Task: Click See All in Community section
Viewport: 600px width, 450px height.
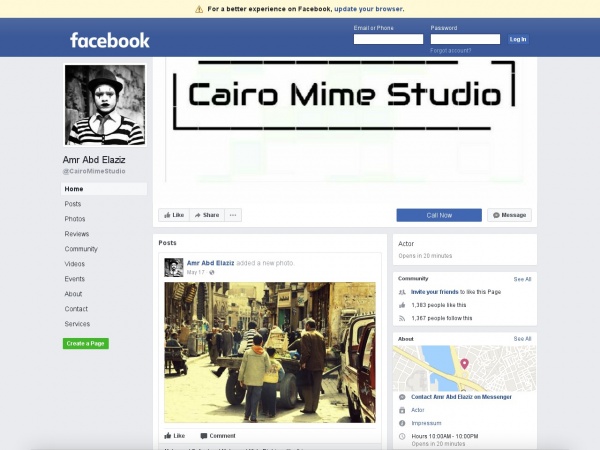Action: (522, 279)
